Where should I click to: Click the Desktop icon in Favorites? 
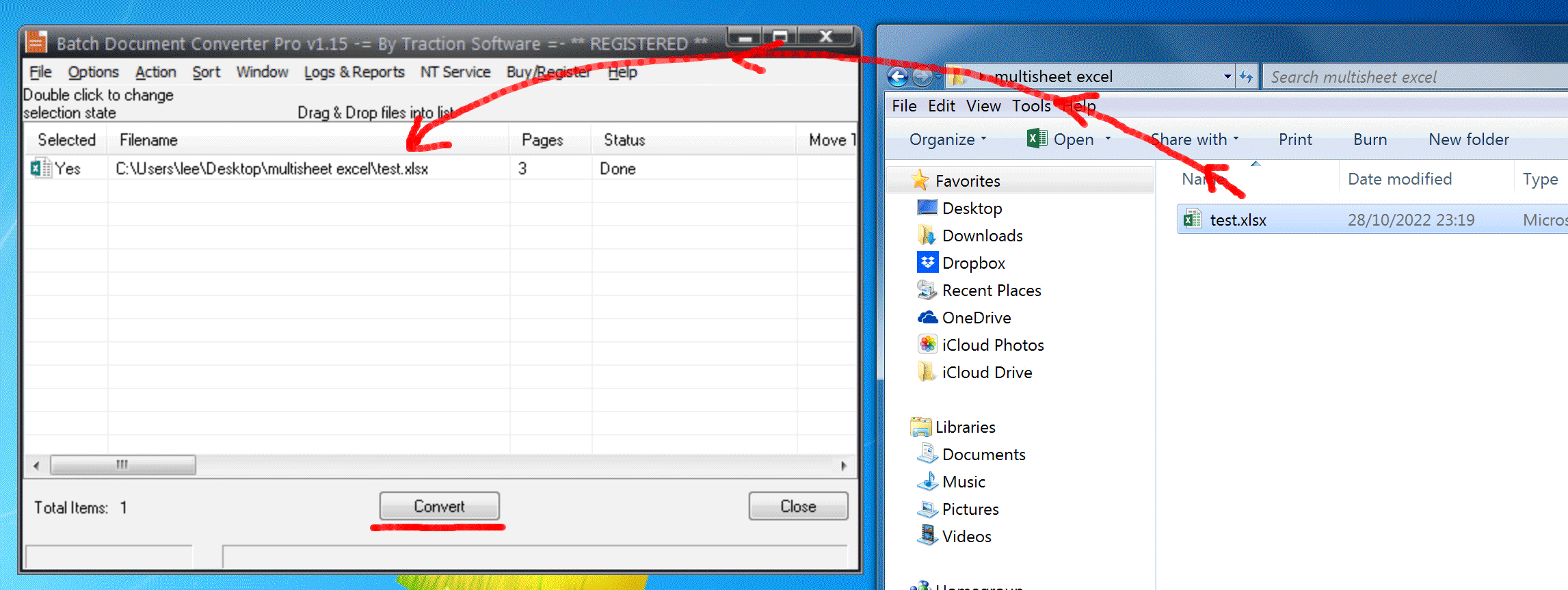[x=927, y=207]
